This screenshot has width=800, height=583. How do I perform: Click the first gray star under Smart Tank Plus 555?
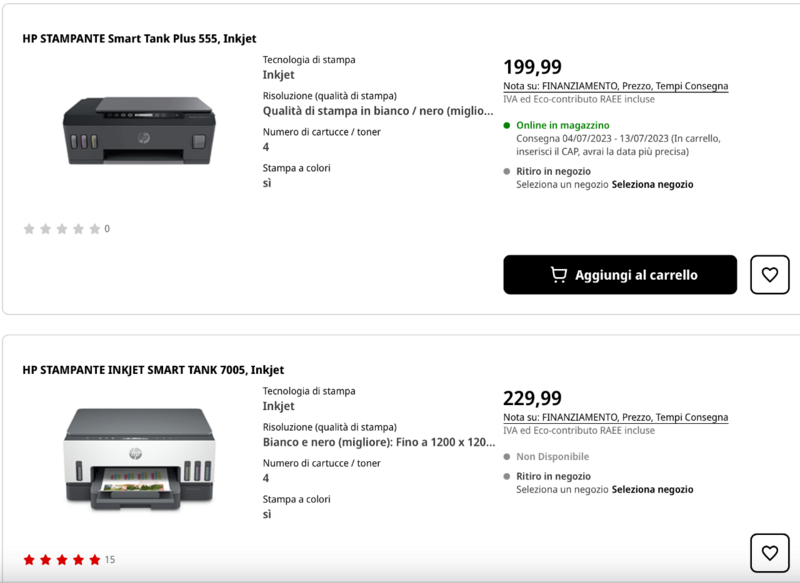pyautogui.click(x=28, y=227)
